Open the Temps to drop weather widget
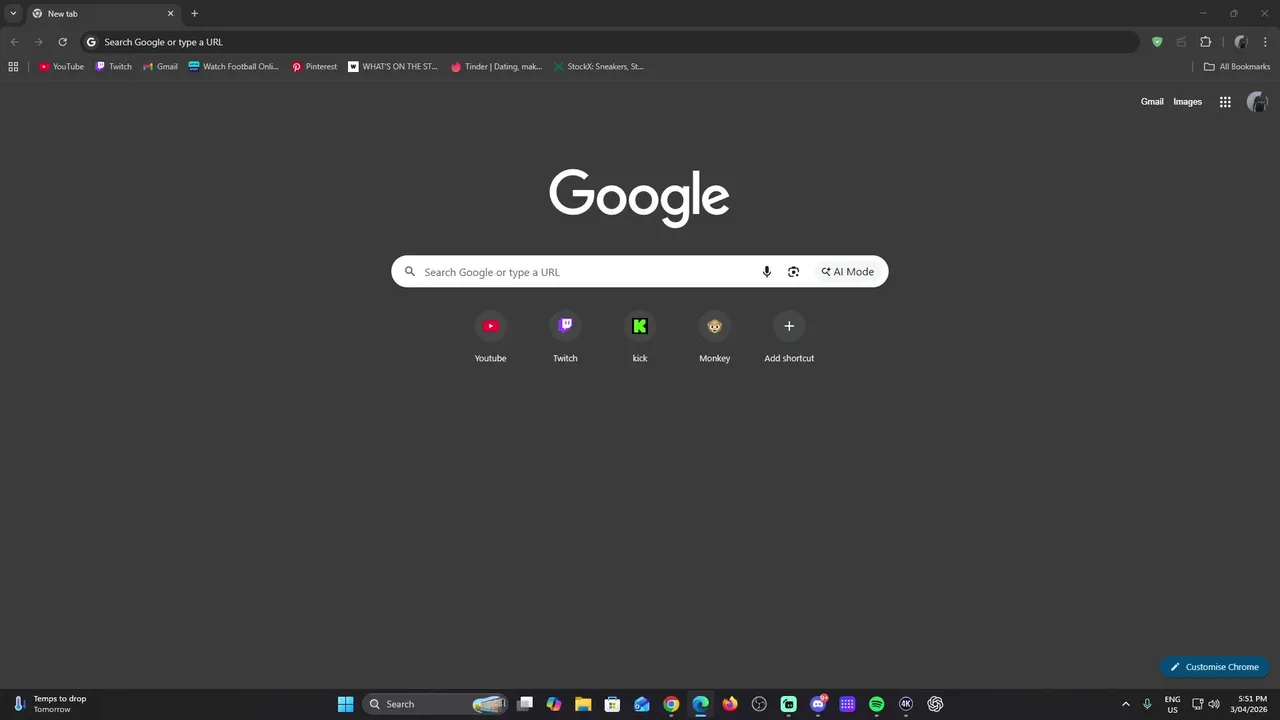This screenshot has width=1280, height=720. tap(50, 704)
